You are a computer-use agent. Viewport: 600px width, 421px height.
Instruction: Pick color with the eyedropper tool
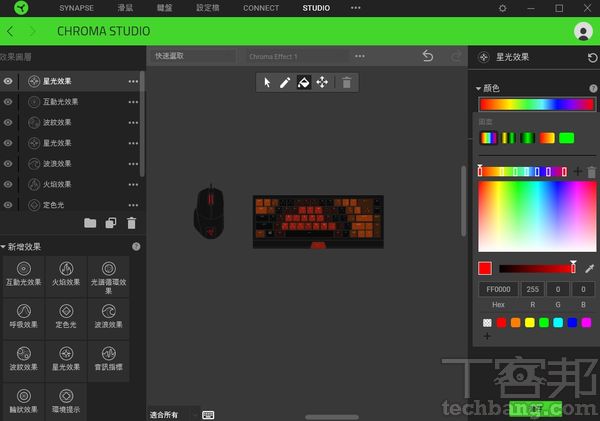(590, 268)
